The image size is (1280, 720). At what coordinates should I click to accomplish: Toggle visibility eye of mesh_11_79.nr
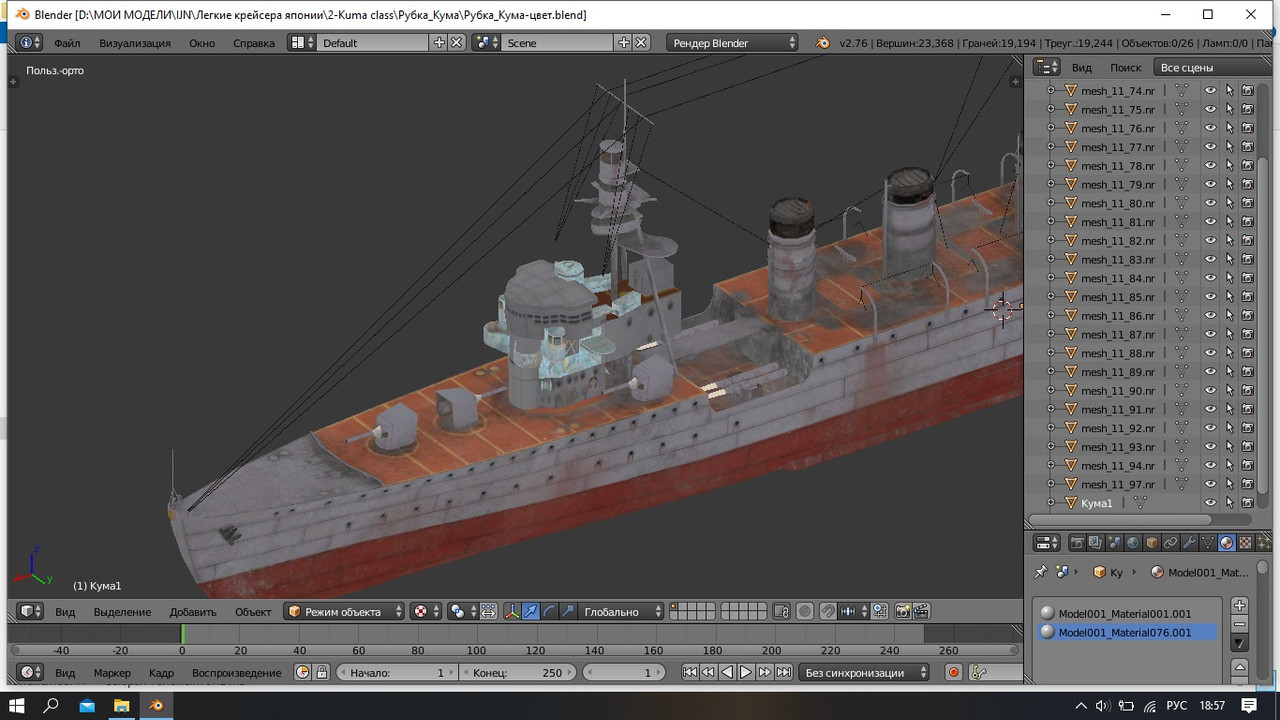[1210, 184]
